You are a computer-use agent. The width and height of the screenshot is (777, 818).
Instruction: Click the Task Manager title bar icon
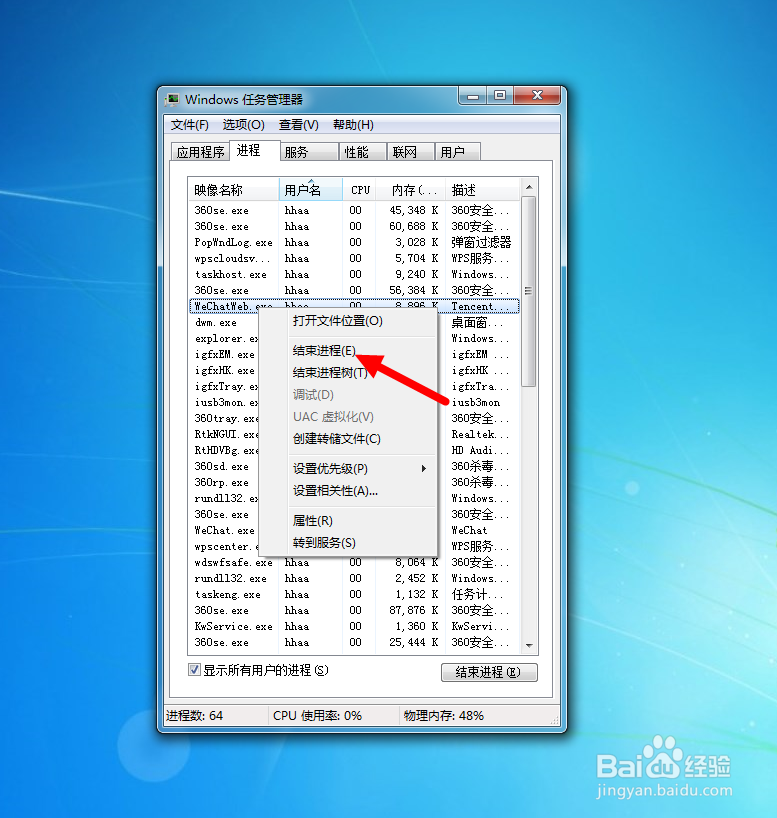click(172, 99)
